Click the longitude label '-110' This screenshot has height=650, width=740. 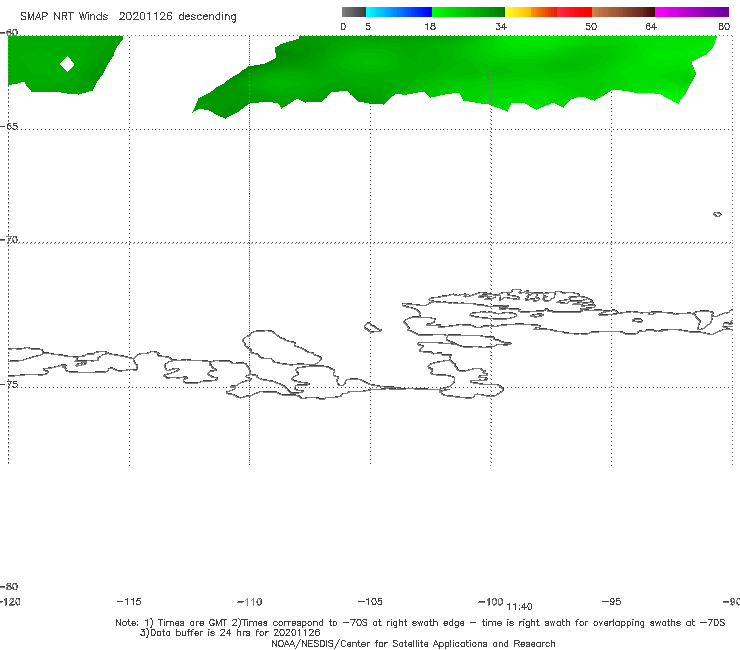pyautogui.click(x=250, y=602)
